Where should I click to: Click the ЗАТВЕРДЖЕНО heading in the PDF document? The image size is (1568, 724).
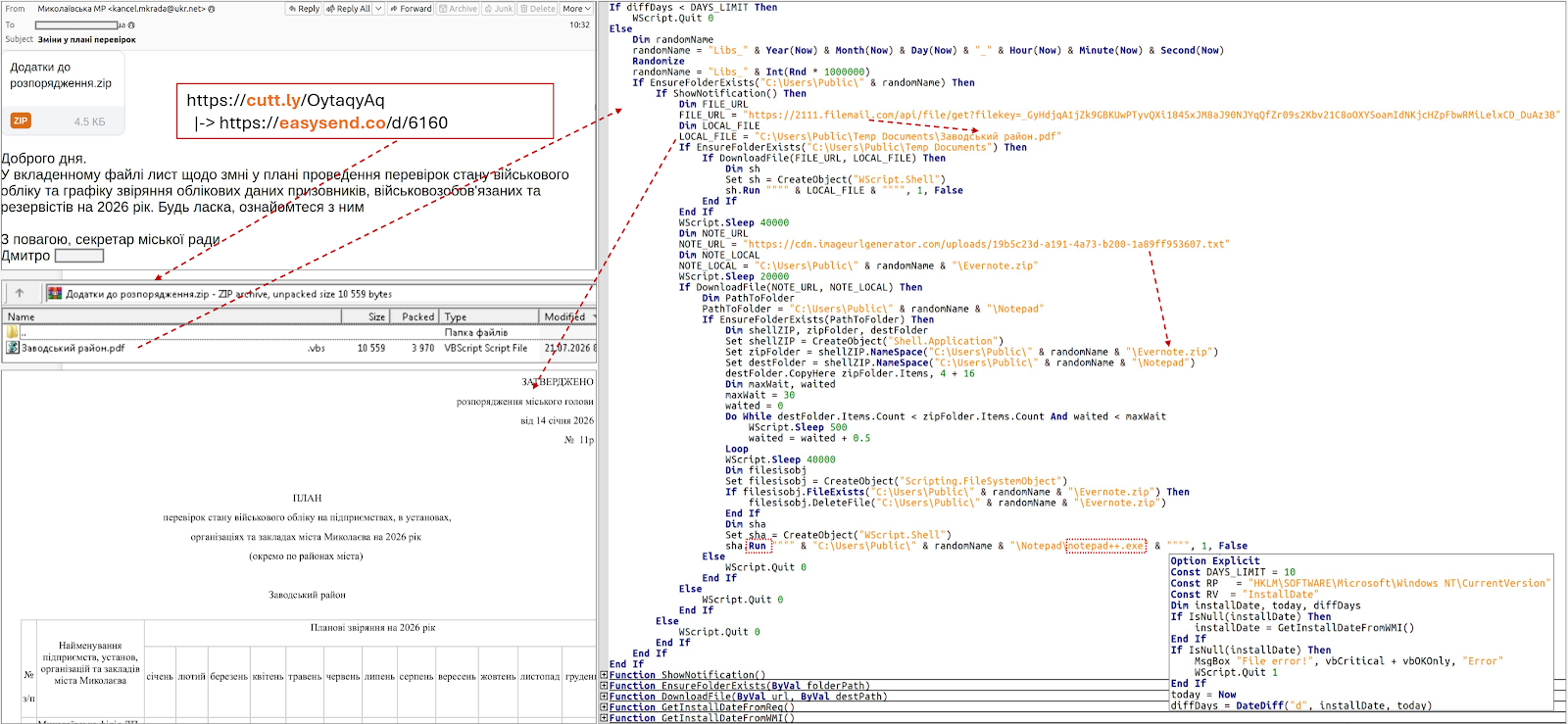558,382
